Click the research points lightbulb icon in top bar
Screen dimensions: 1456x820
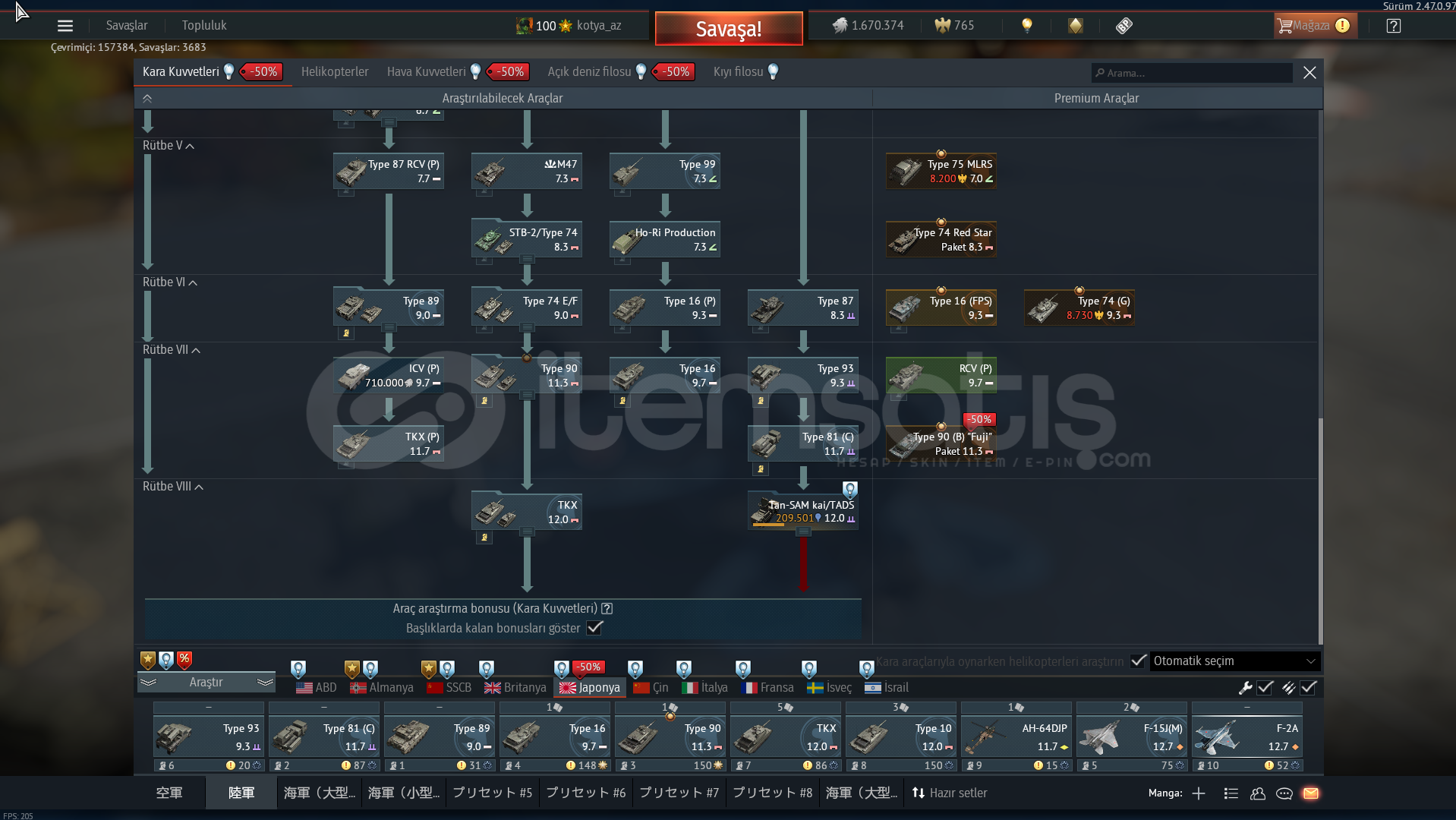coord(1027,26)
